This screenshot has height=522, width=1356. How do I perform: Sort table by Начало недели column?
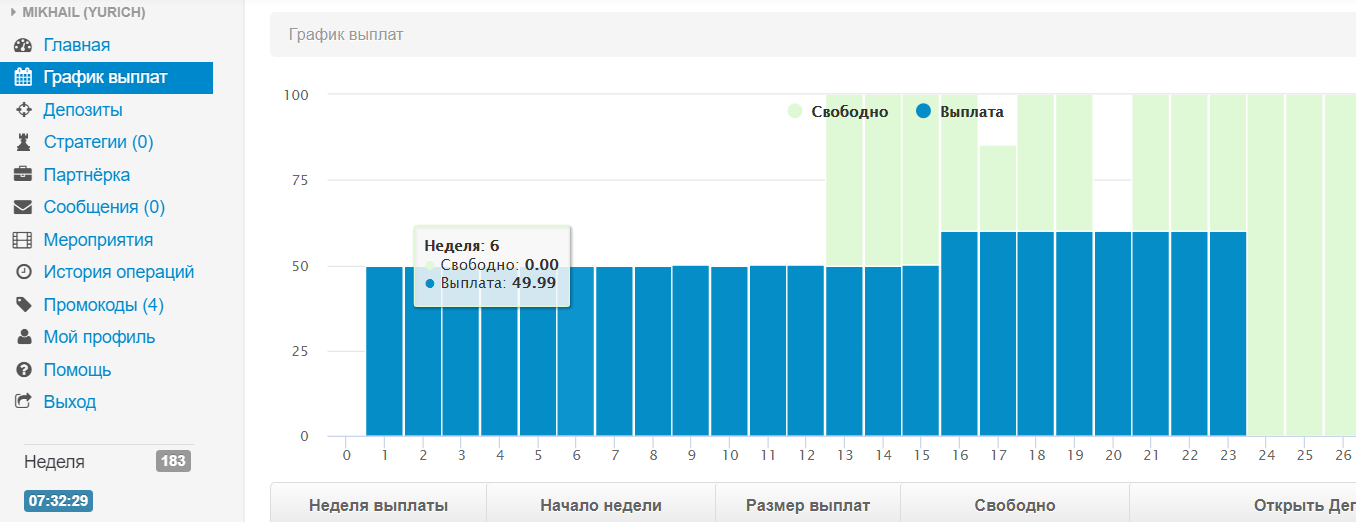(x=600, y=505)
